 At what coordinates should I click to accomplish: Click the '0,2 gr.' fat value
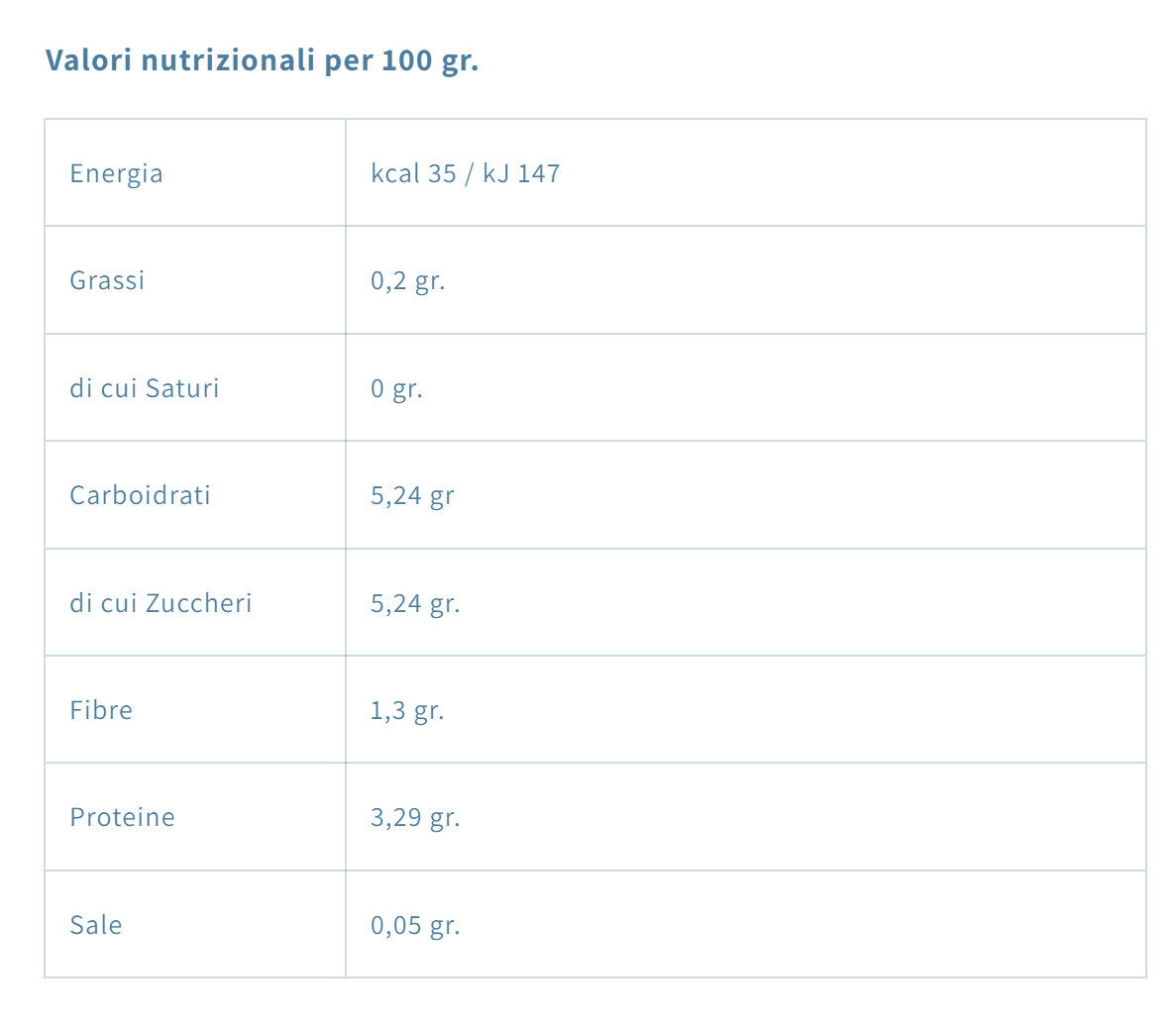pyautogui.click(x=407, y=281)
